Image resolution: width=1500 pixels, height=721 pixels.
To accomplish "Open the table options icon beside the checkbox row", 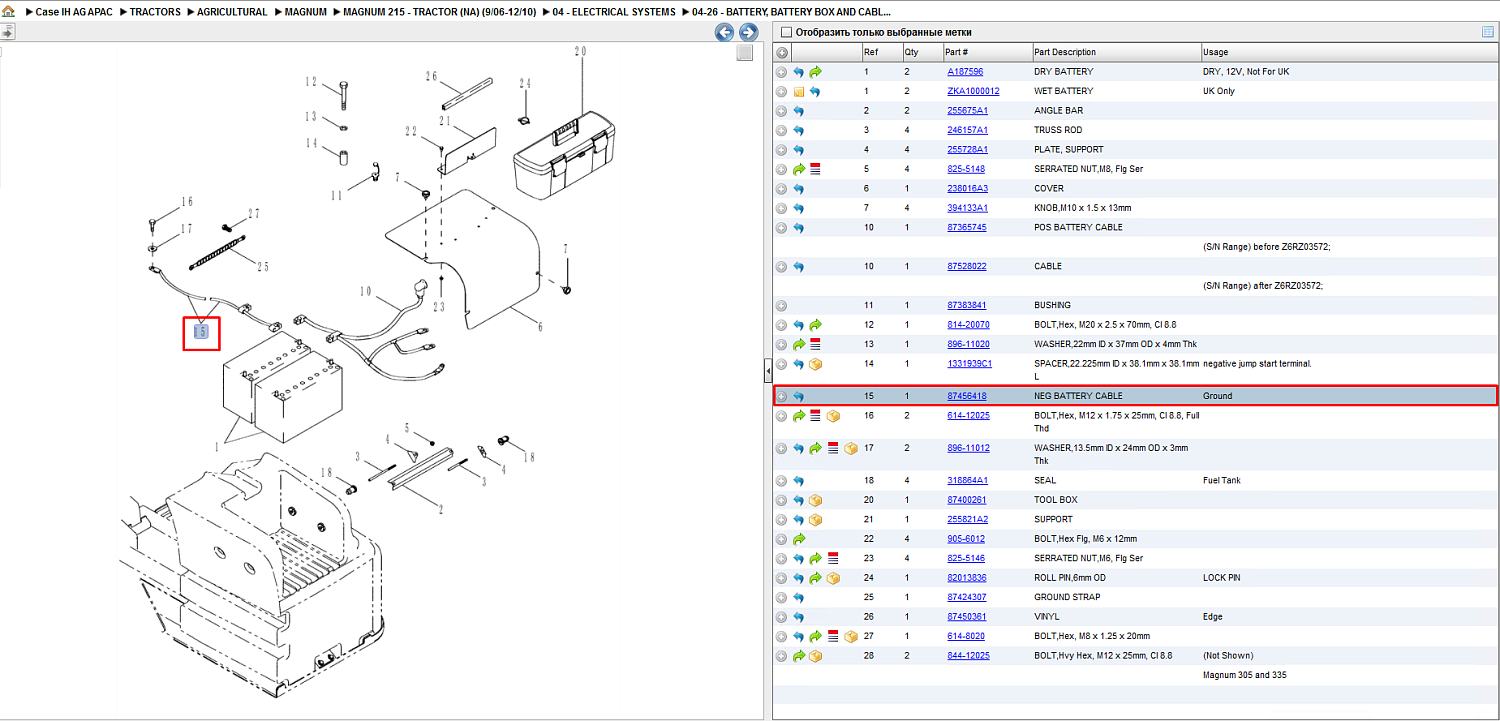I will (1488, 32).
